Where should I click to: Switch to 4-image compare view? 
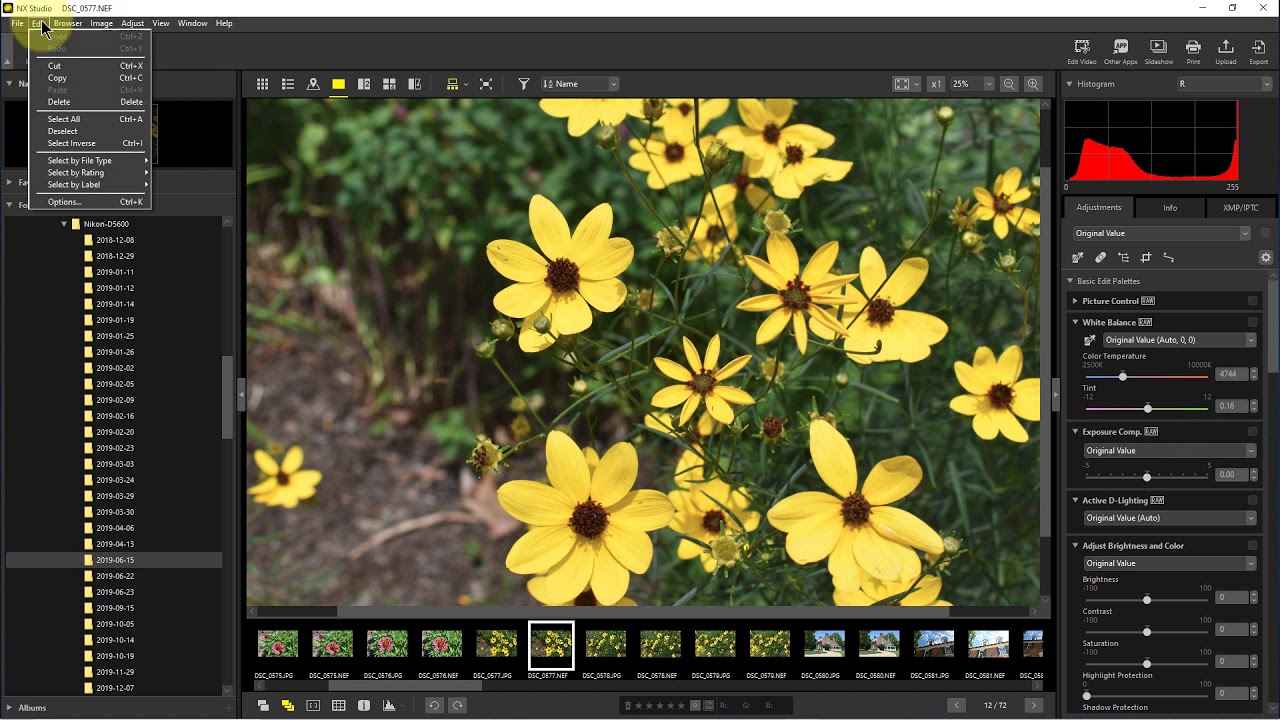389,84
